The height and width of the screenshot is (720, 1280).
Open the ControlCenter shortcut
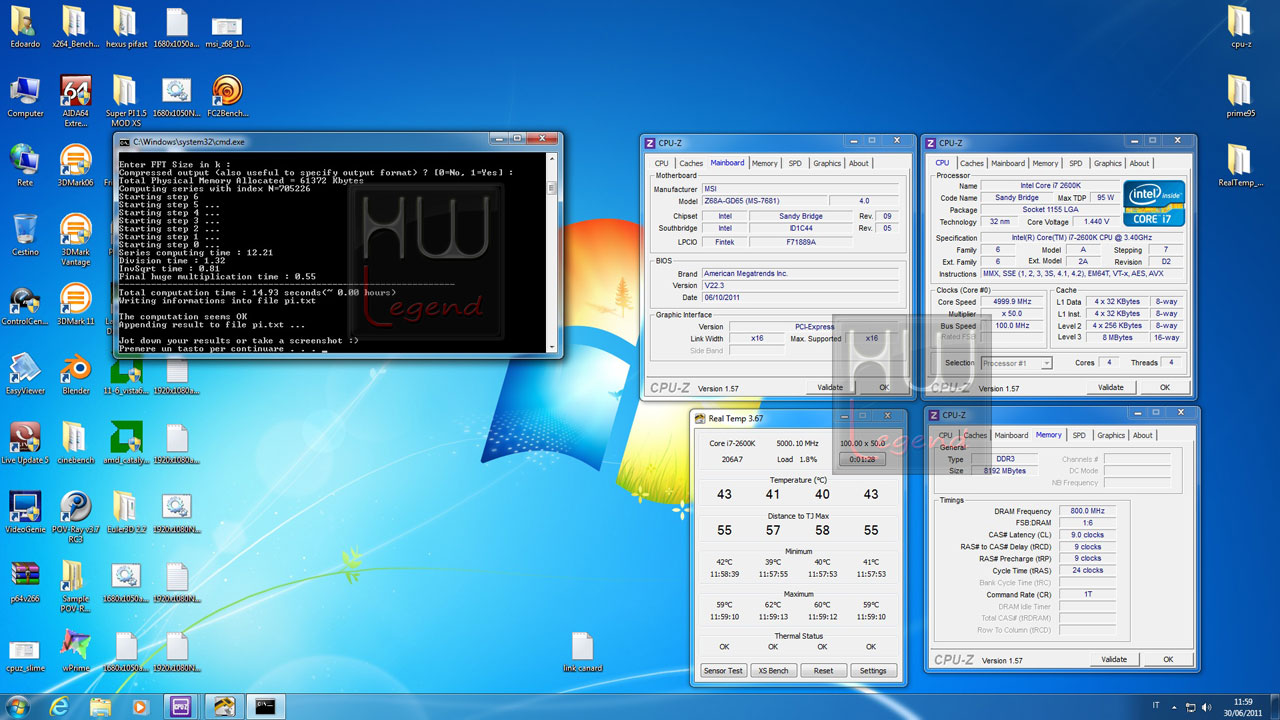(x=25, y=304)
